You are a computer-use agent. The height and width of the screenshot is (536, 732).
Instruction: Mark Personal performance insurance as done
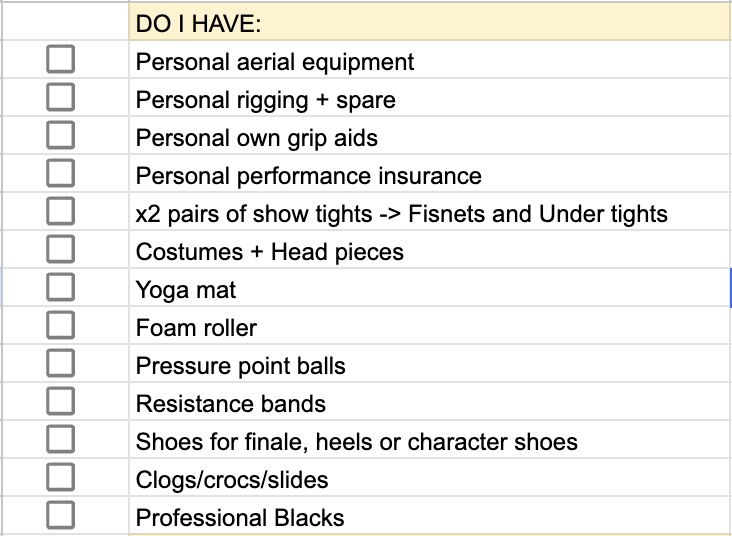(61, 173)
